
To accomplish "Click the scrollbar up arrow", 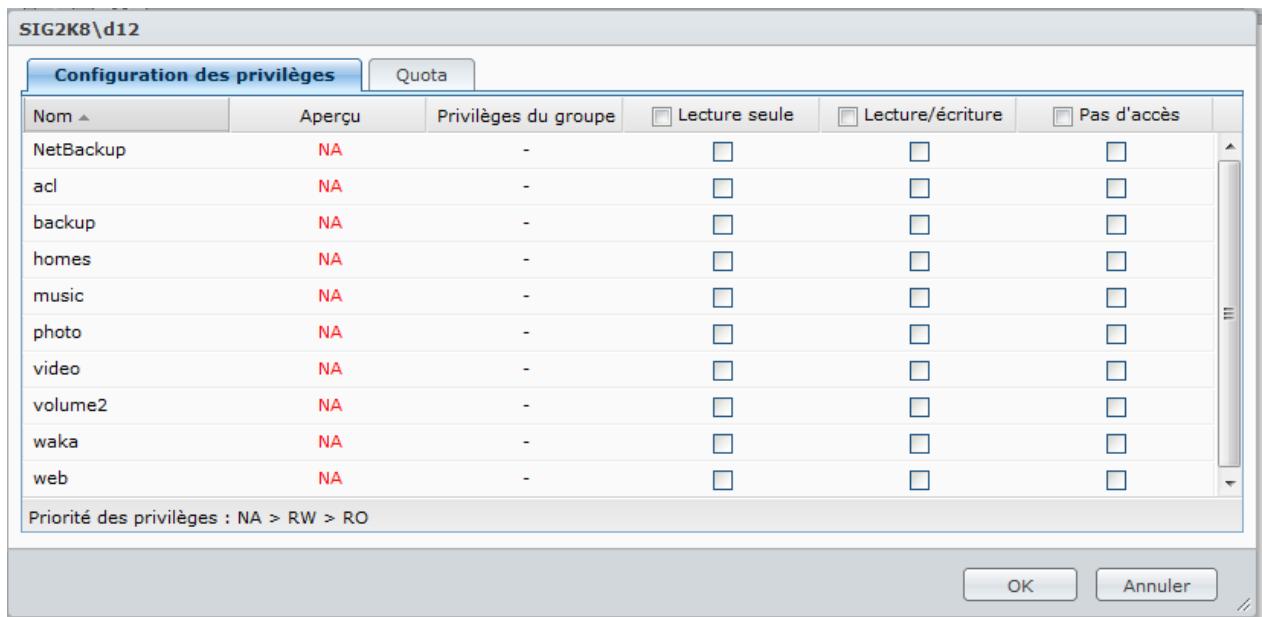I will pos(1231,147).
